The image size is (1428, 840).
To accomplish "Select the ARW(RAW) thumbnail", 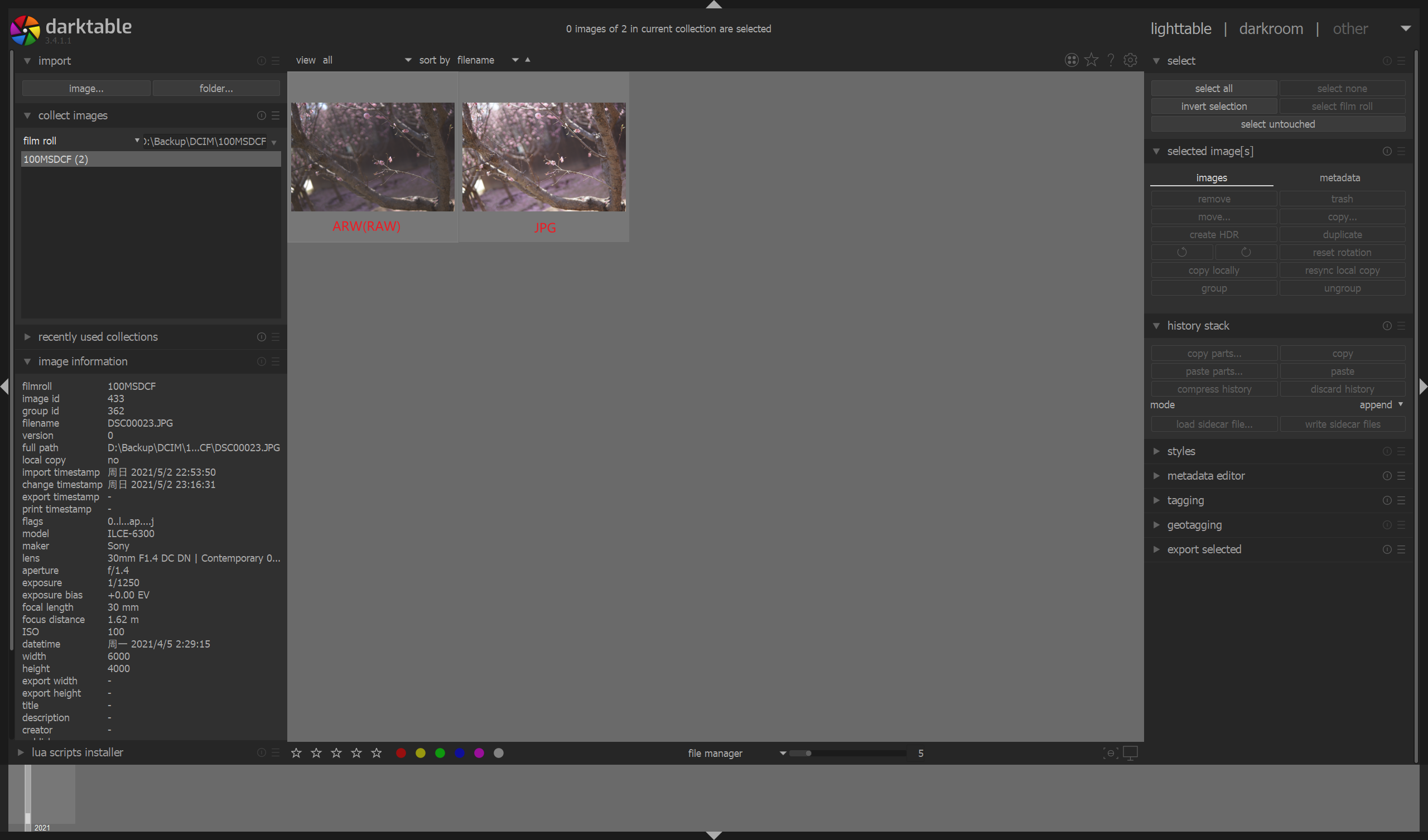I will [x=372, y=157].
